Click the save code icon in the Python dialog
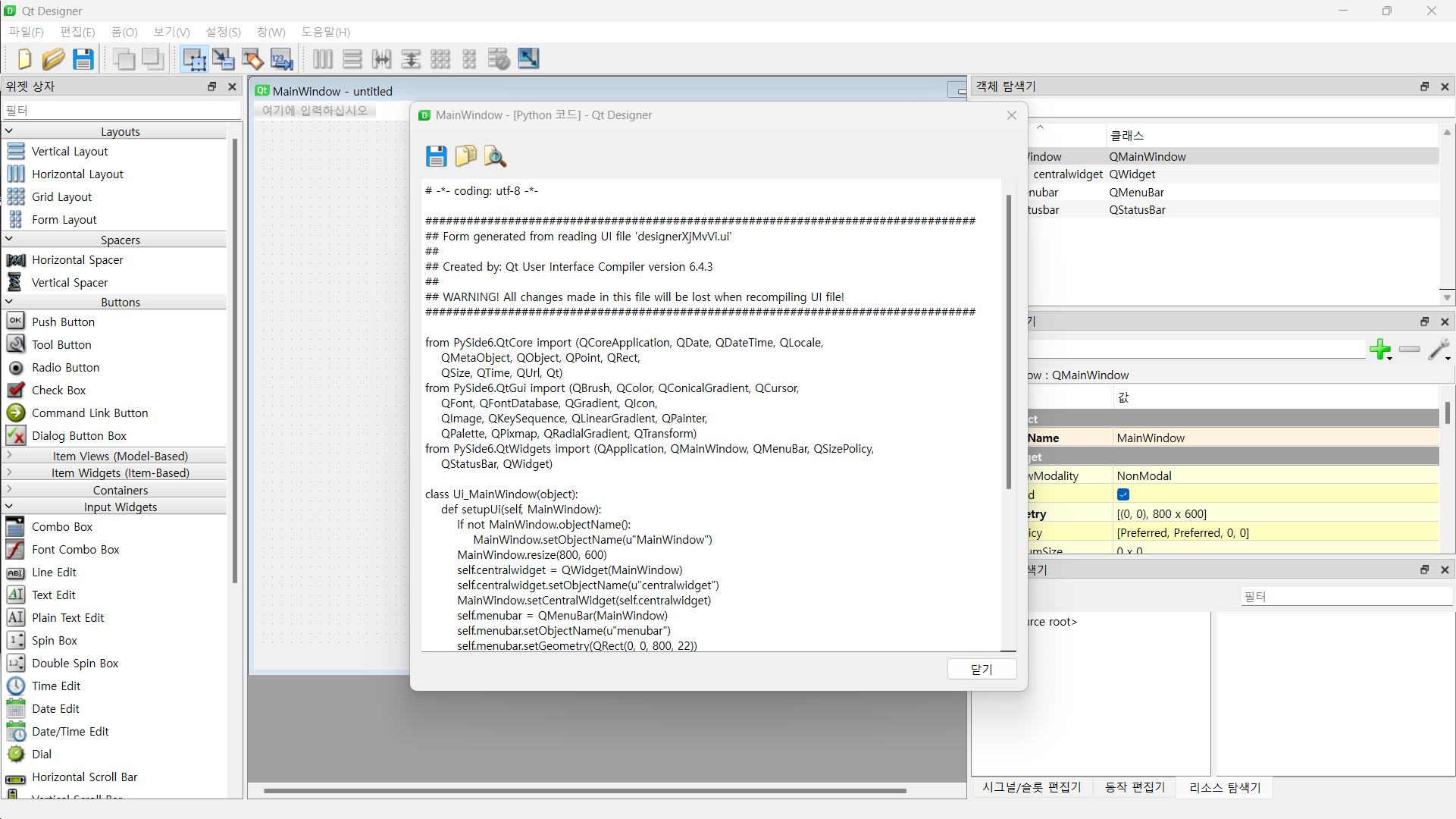Image resolution: width=1456 pixels, height=819 pixels. pos(436,156)
